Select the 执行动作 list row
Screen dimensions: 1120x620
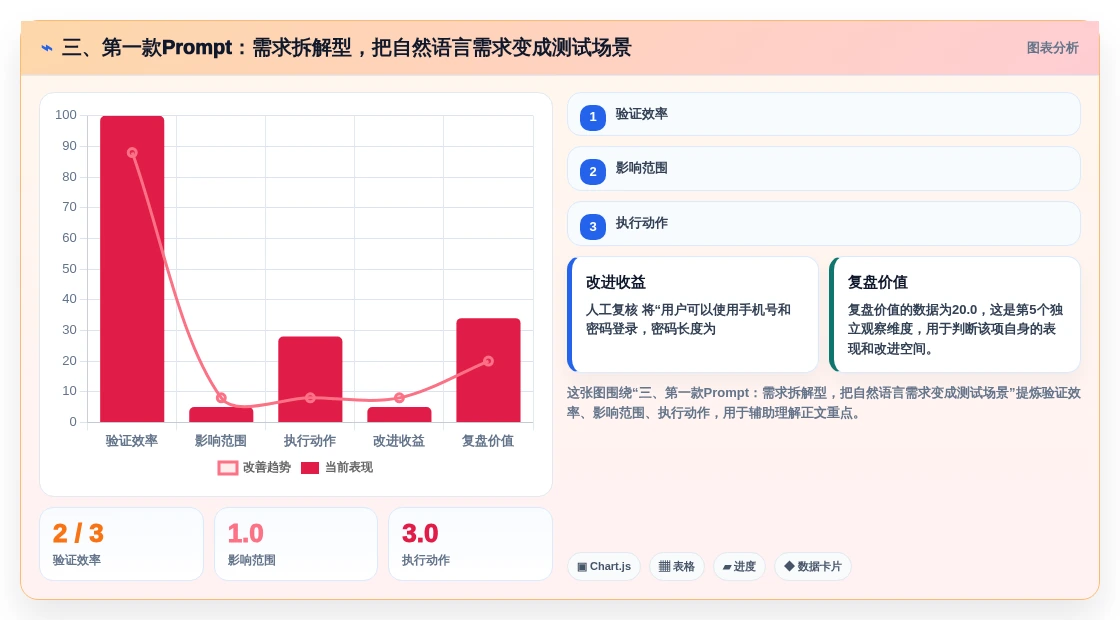(824, 224)
